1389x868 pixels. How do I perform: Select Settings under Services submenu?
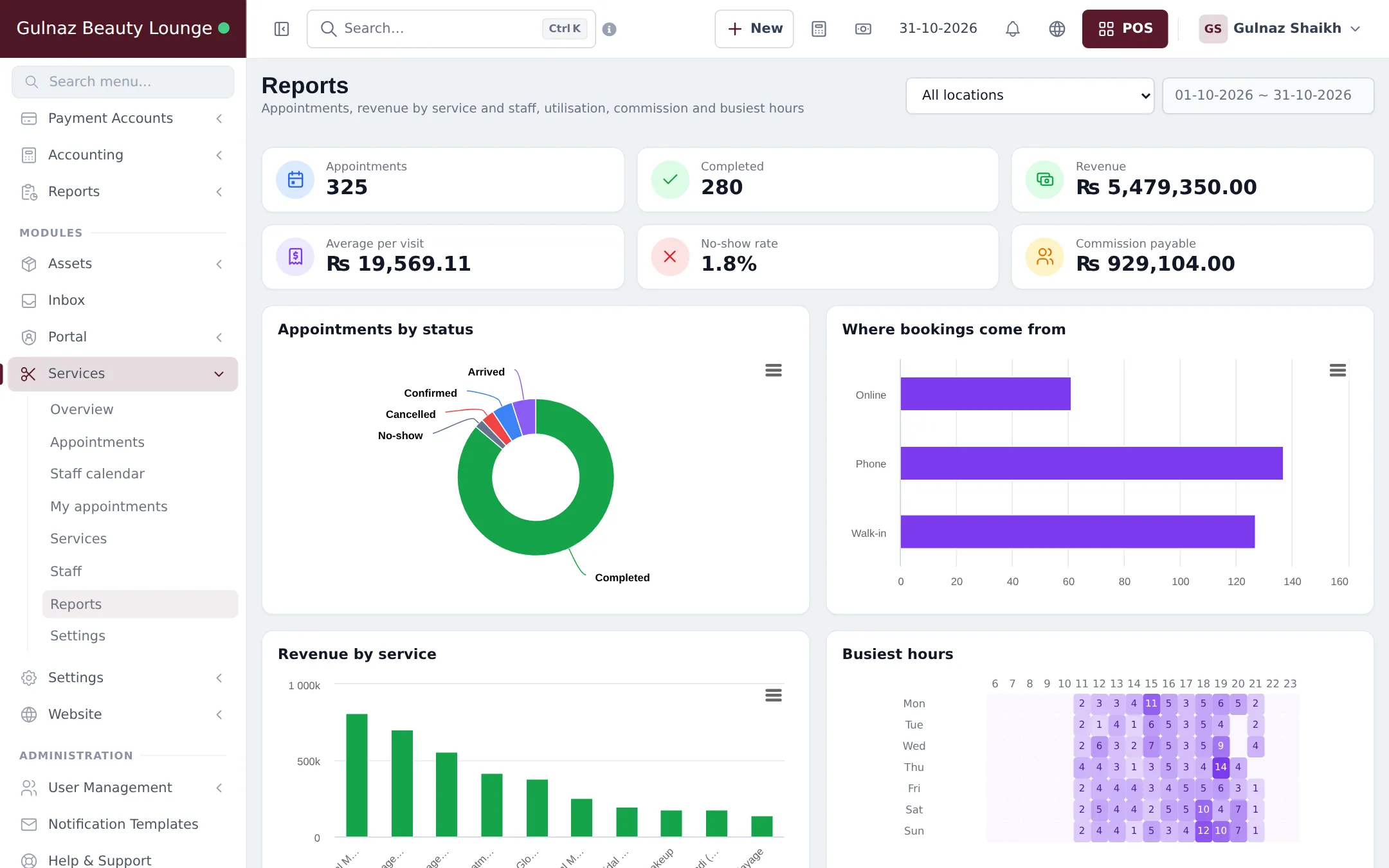click(78, 636)
